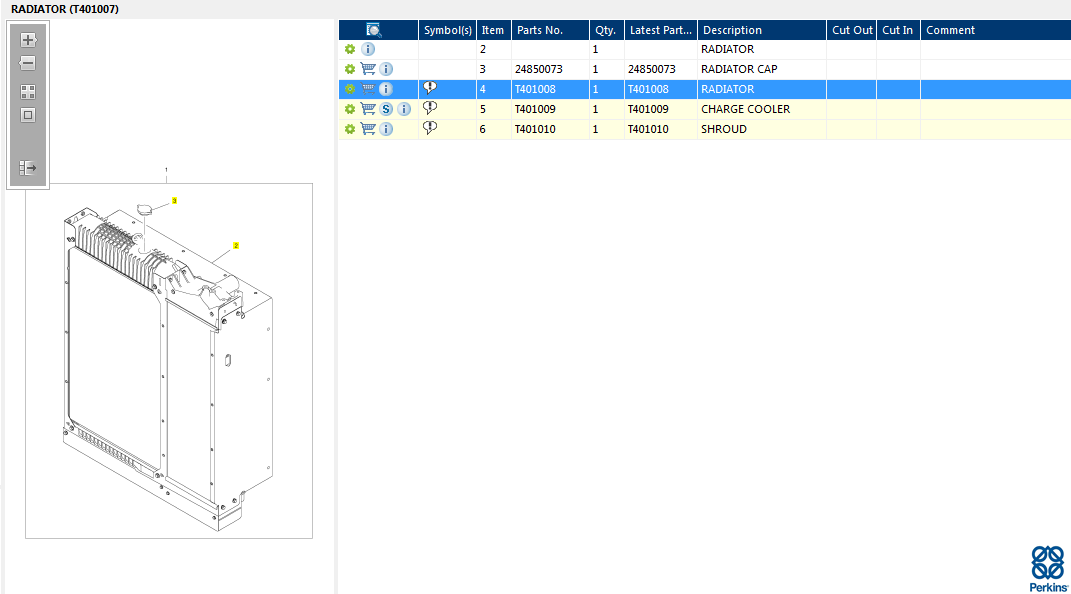Click the green gear for CHARGE COOLER

[x=350, y=109]
